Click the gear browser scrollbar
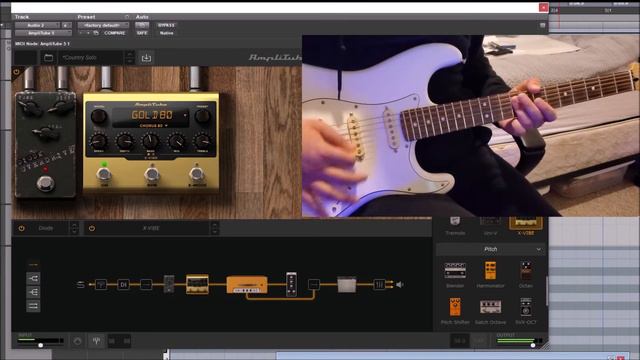 coord(547,290)
